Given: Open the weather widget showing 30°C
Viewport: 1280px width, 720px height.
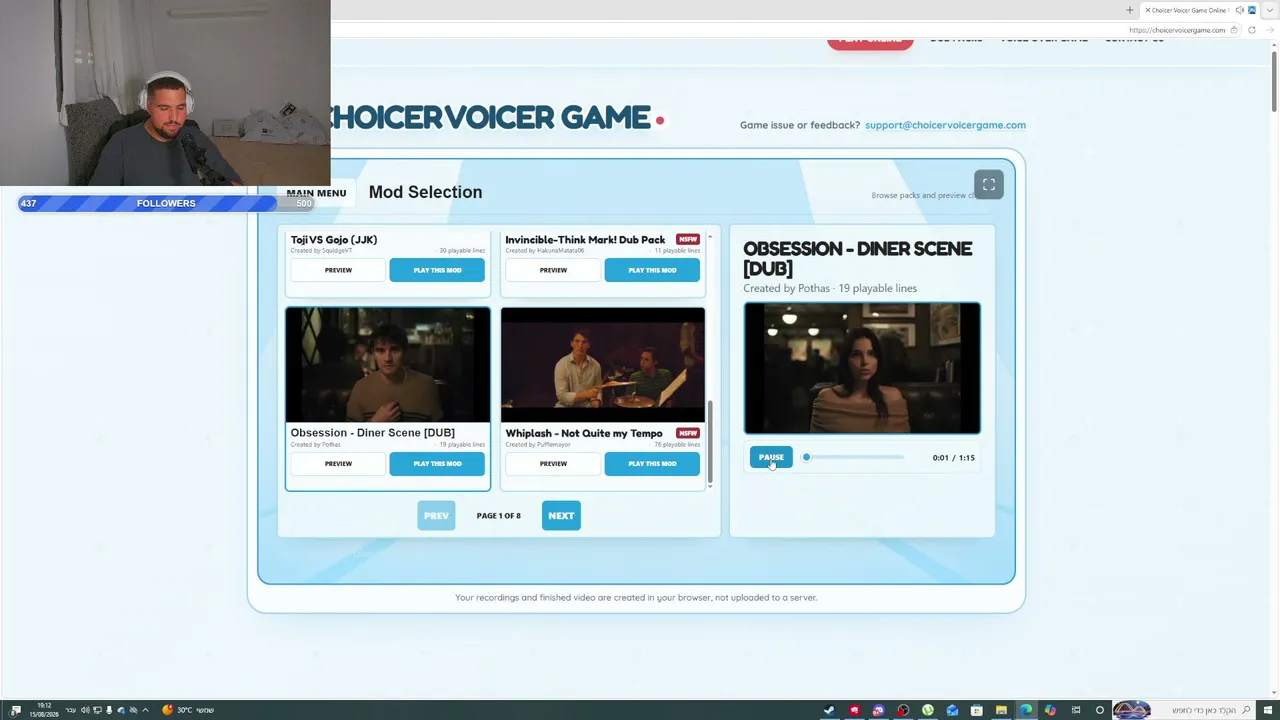Looking at the screenshot, I should (x=188, y=710).
